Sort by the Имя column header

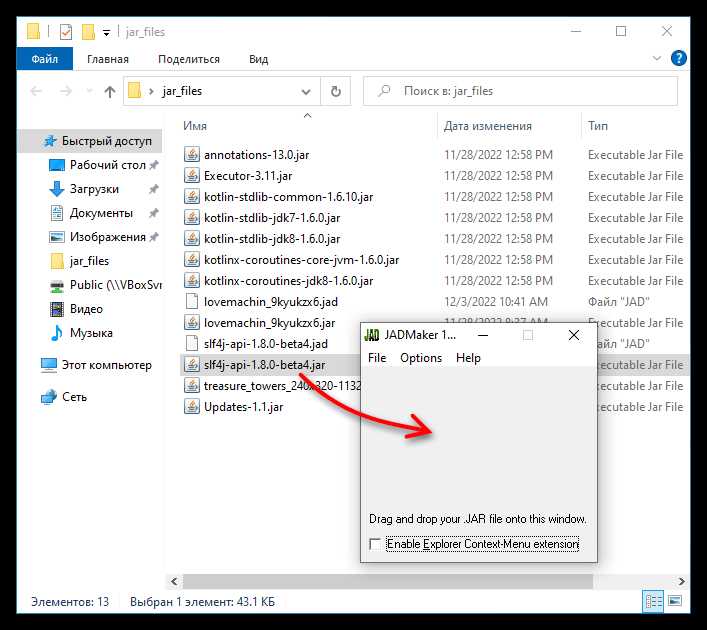click(x=195, y=126)
